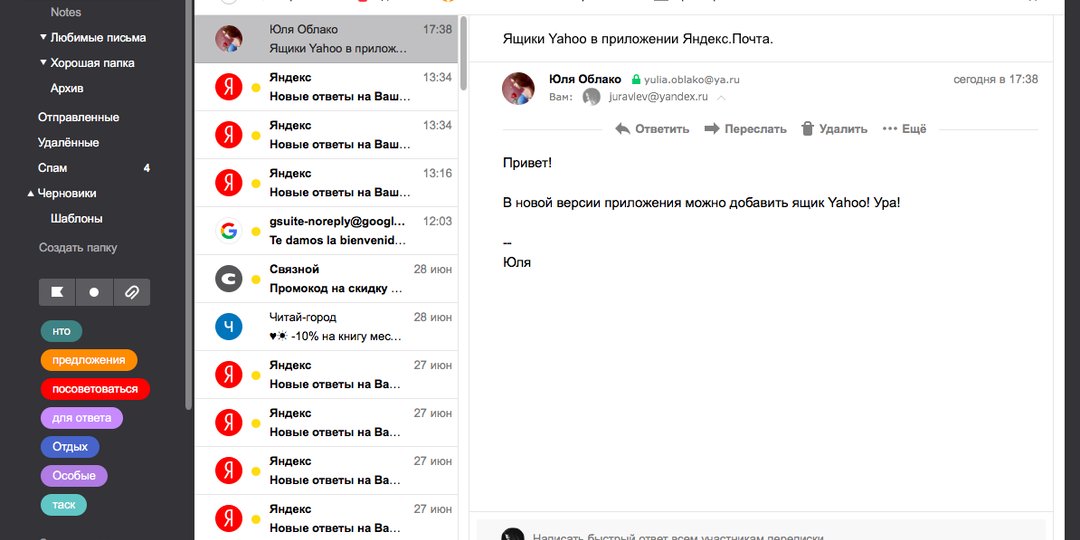The width and height of the screenshot is (1080, 540).
Task: Open gsuite-noreply message from 12:03
Action: click(x=326, y=231)
